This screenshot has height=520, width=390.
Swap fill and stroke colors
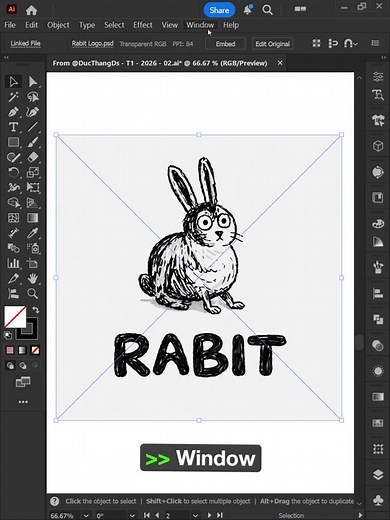(x=35, y=310)
